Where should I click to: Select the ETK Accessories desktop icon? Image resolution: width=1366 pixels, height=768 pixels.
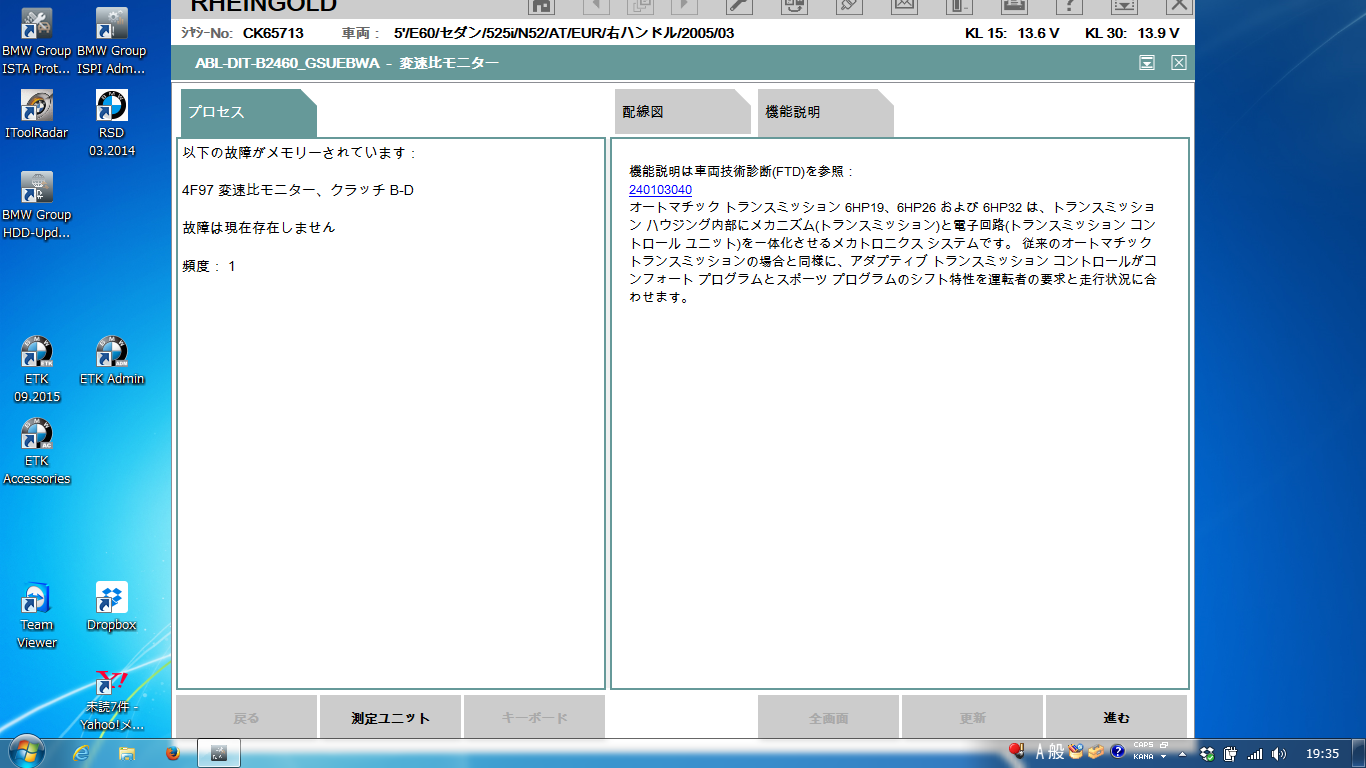click(x=37, y=452)
